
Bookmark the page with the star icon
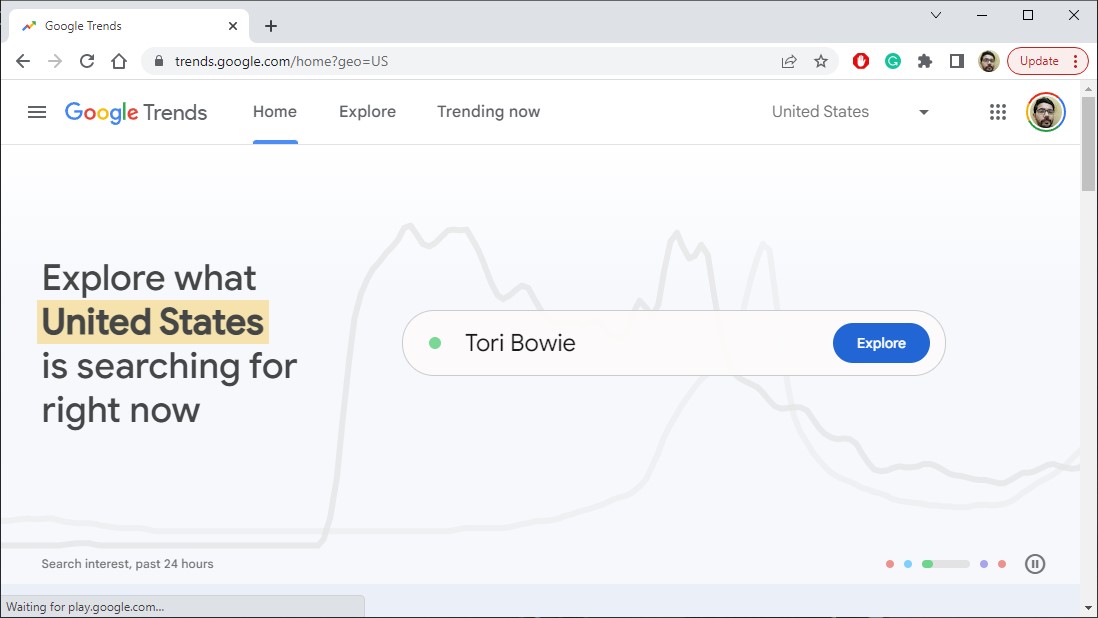click(821, 61)
